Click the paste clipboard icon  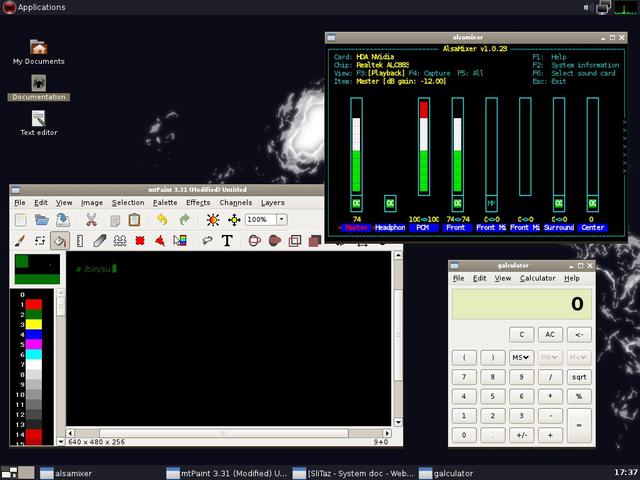coord(134,220)
